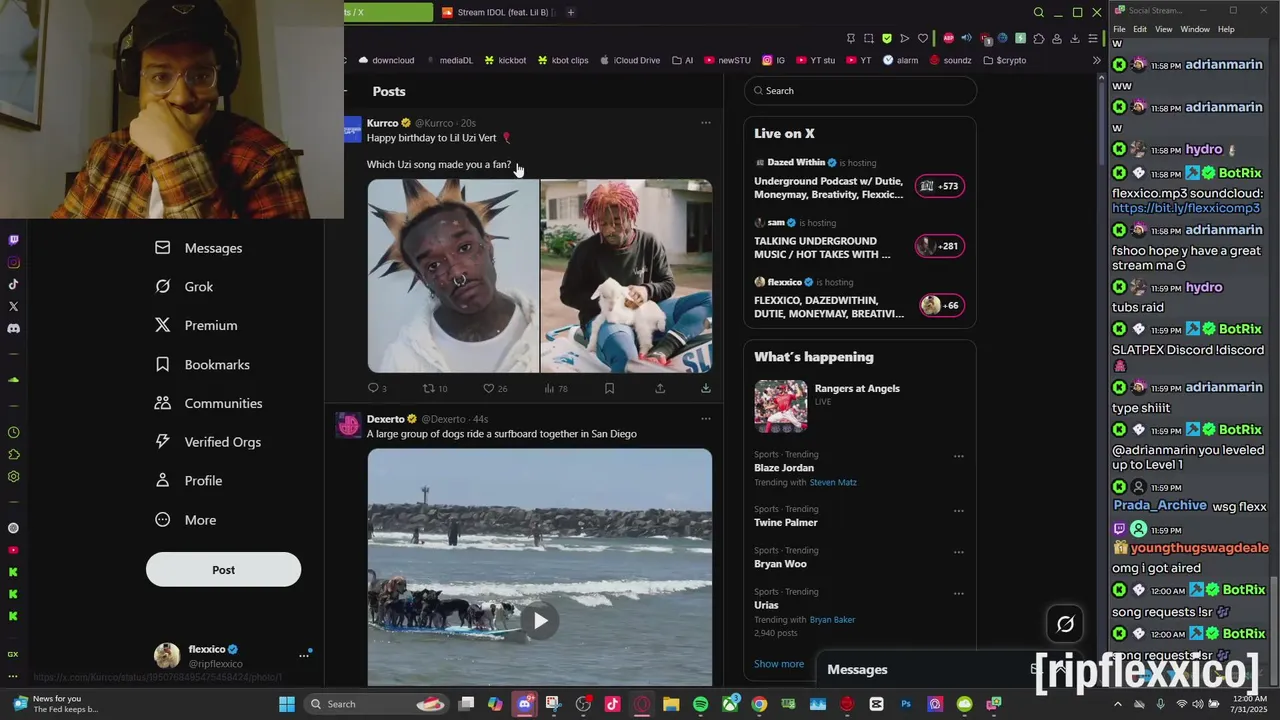Join Dazed Within's Underground Podcast space

pos(940,186)
